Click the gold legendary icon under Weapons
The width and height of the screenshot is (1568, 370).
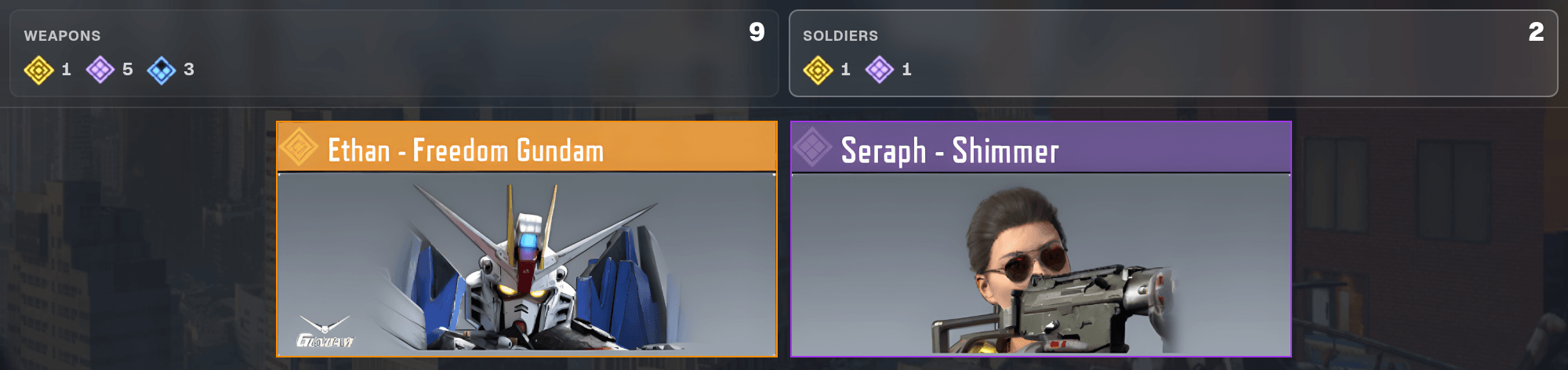[x=38, y=70]
